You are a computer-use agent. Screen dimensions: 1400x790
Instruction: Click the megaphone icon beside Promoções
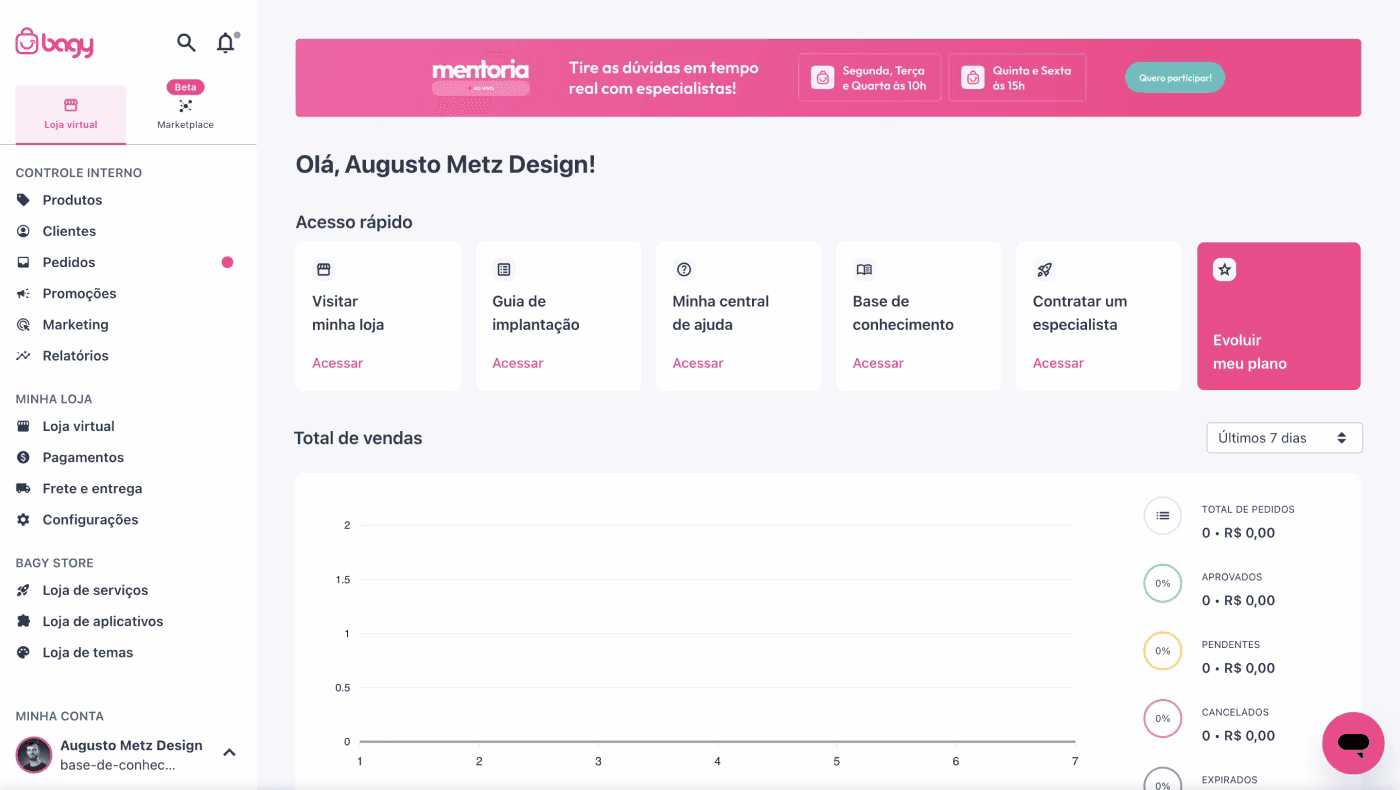[23, 293]
